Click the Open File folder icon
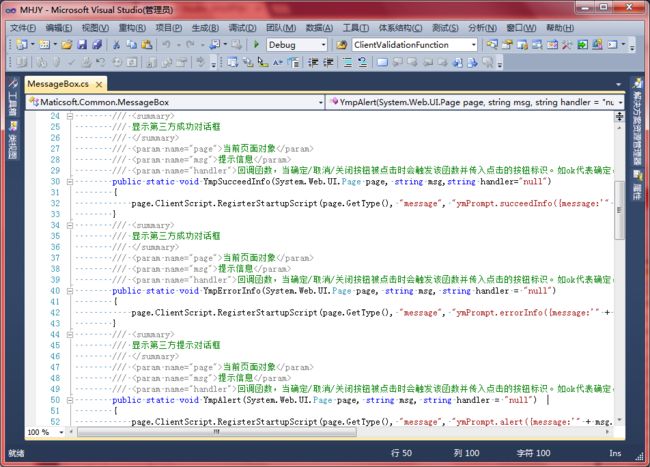650x467 pixels. [x=67, y=44]
